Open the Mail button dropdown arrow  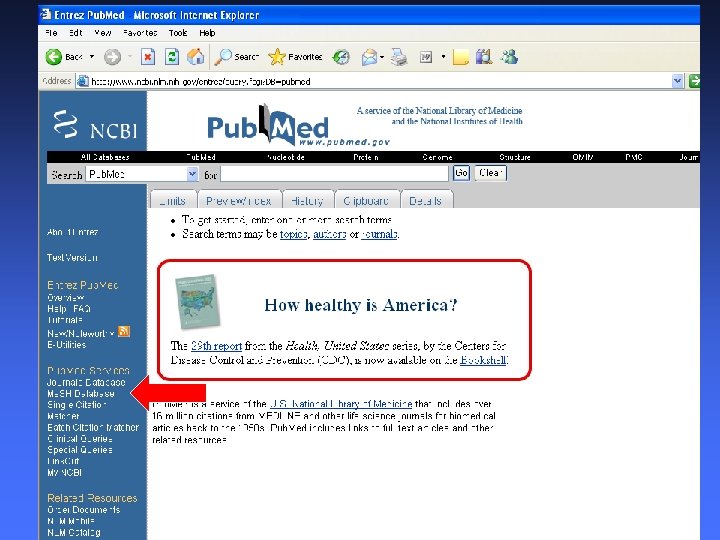point(382,57)
